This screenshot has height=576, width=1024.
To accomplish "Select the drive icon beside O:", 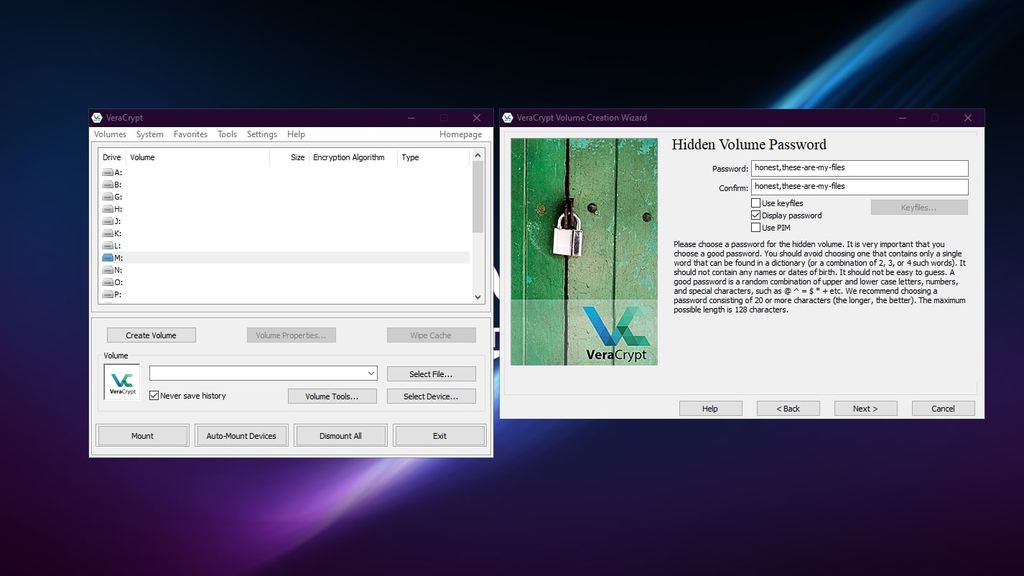I will tap(107, 282).
